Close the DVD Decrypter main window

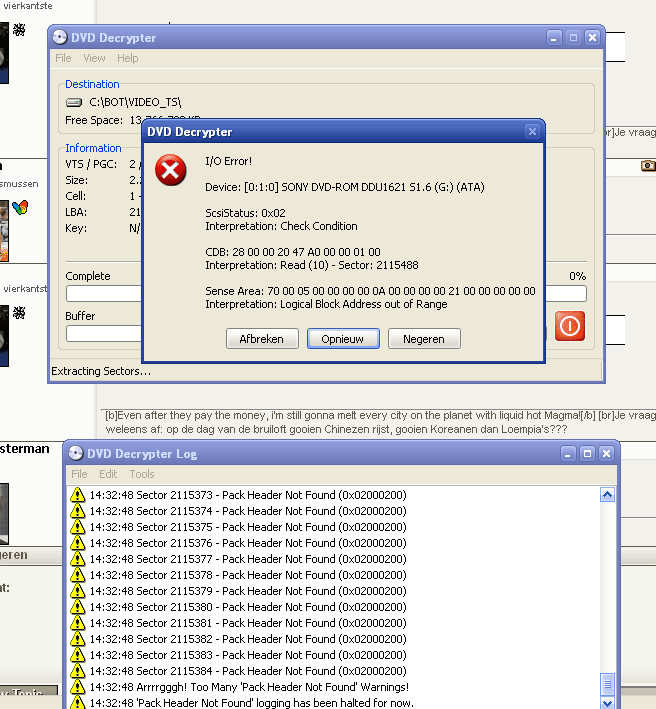point(592,38)
